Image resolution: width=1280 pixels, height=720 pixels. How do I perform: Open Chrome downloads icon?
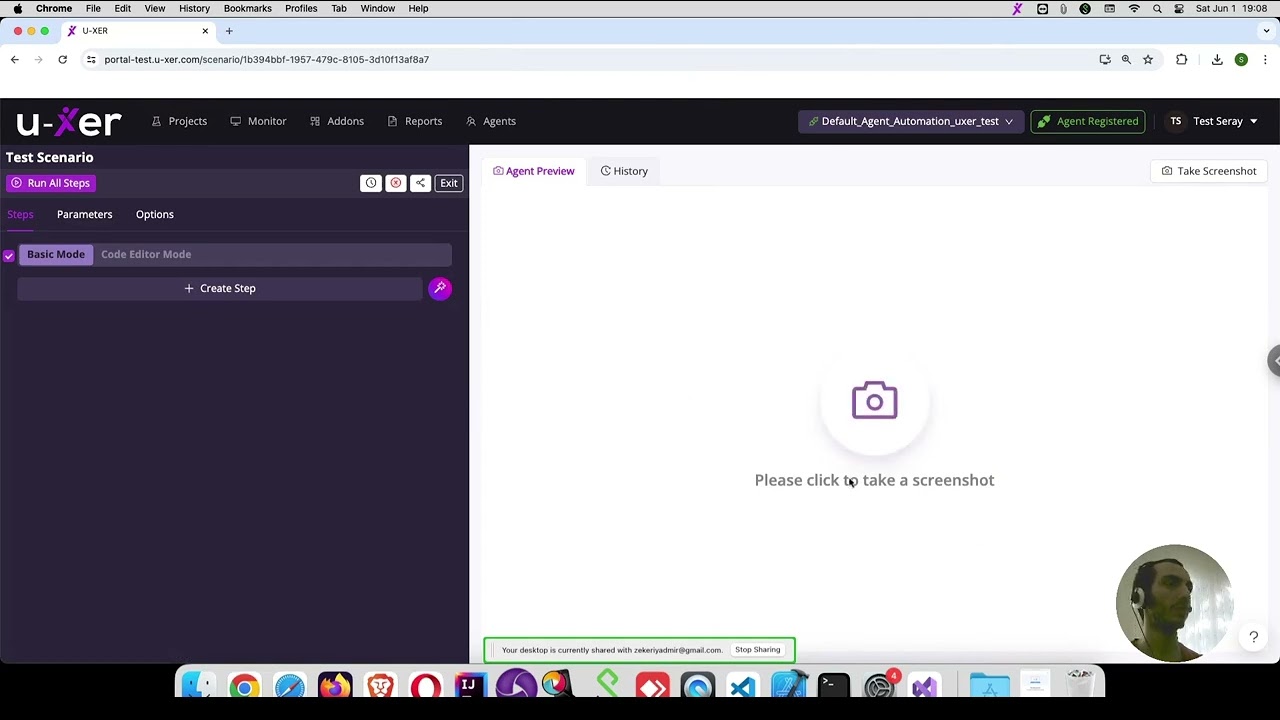tap(1217, 59)
